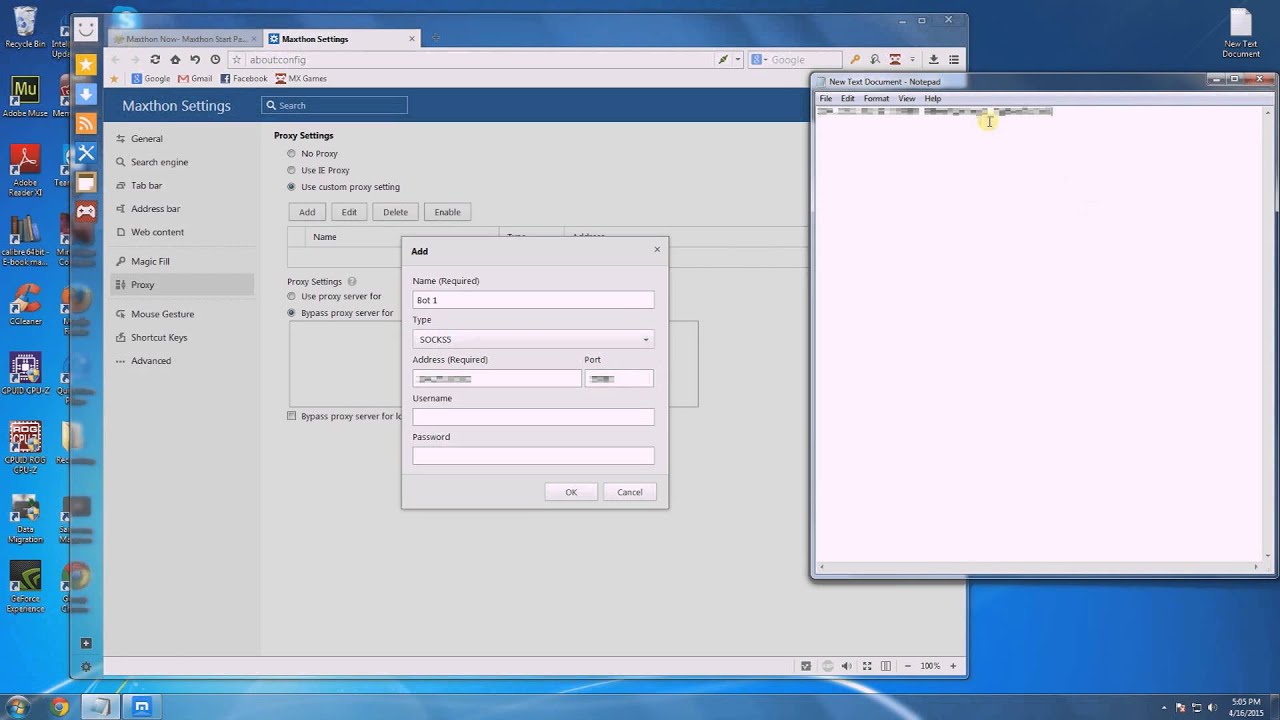Choose Use proxy server for option
Image resolution: width=1280 pixels, height=720 pixels.
point(292,296)
